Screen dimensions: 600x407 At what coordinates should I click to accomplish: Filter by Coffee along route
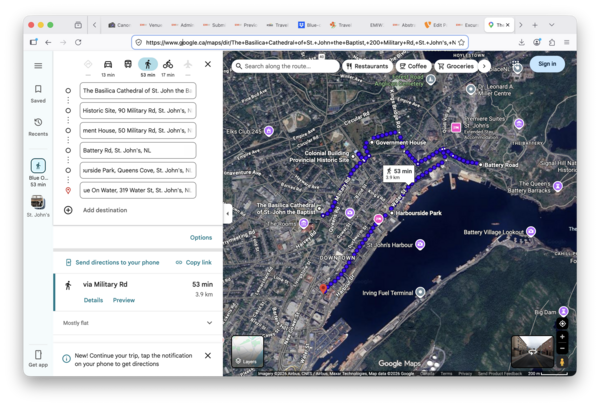click(x=413, y=66)
